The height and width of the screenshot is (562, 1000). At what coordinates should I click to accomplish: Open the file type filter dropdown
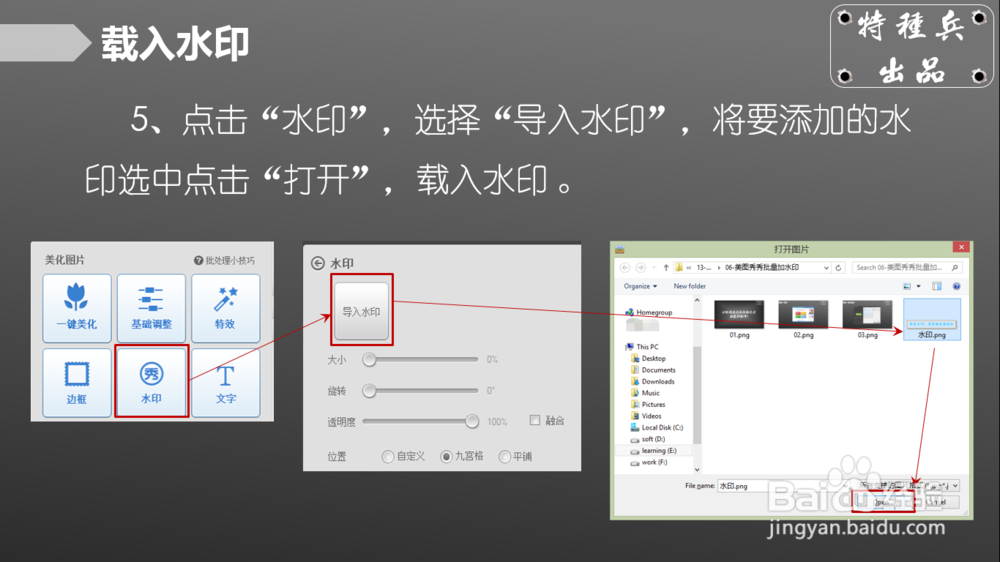pos(909,485)
